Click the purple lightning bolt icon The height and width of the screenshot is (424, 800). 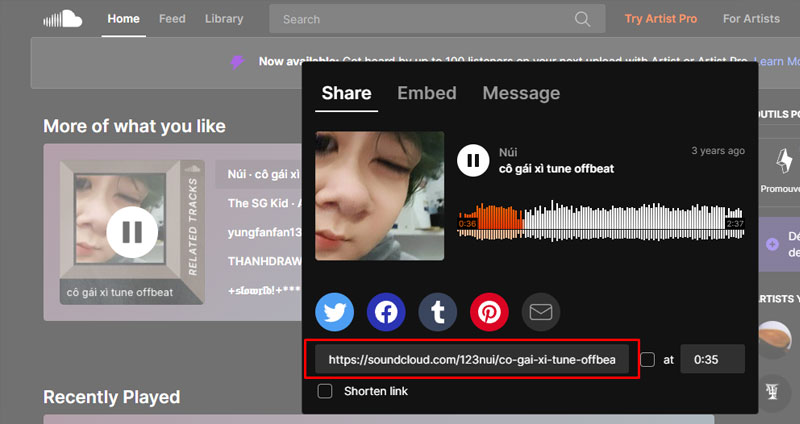[x=237, y=62]
